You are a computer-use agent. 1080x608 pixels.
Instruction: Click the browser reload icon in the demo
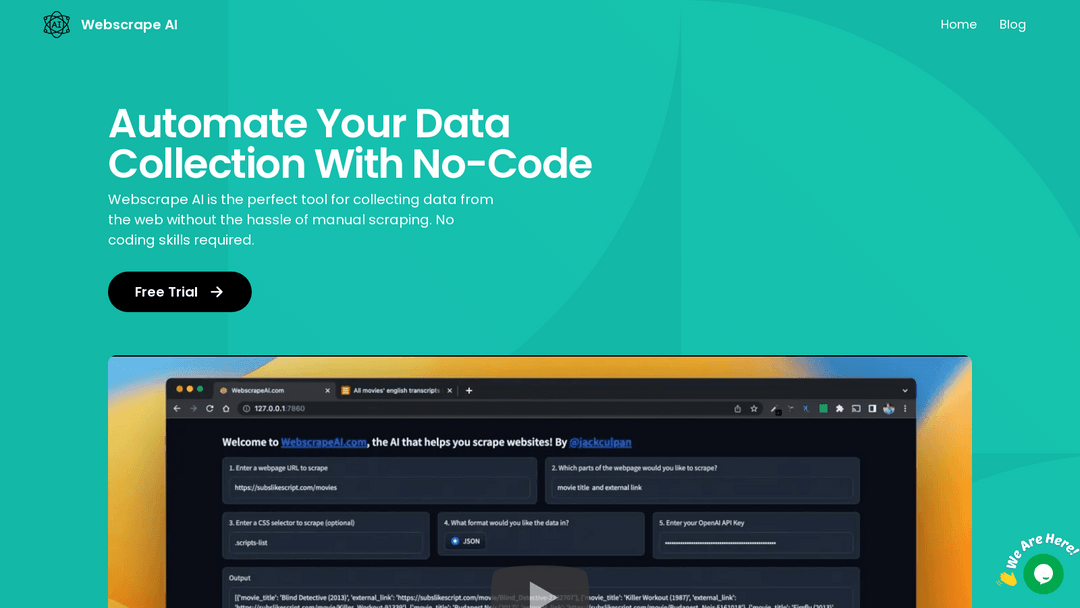coord(210,409)
